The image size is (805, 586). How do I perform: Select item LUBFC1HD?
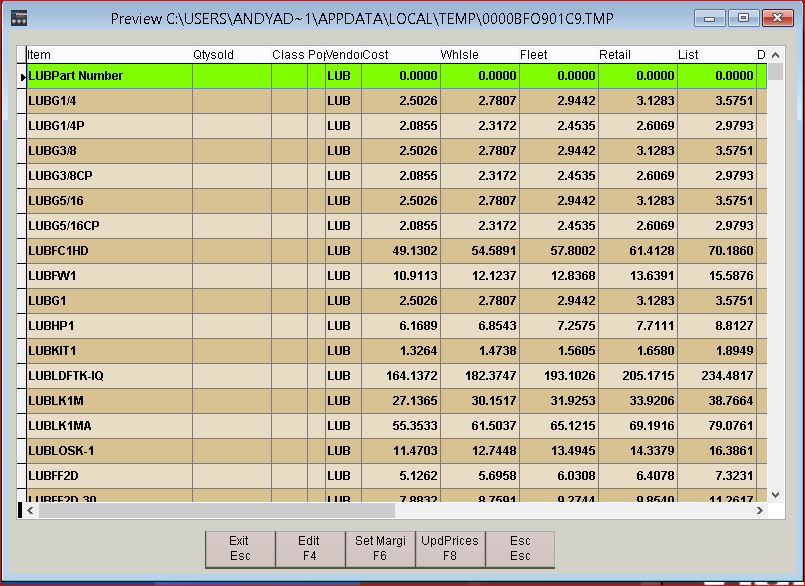coord(109,251)
